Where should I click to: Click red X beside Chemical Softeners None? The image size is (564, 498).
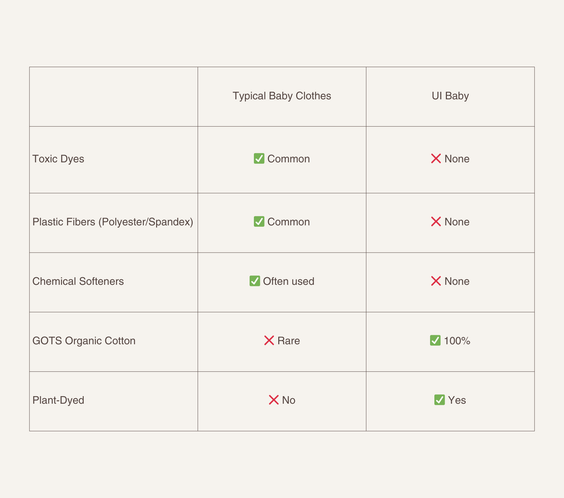coord(436,281)
